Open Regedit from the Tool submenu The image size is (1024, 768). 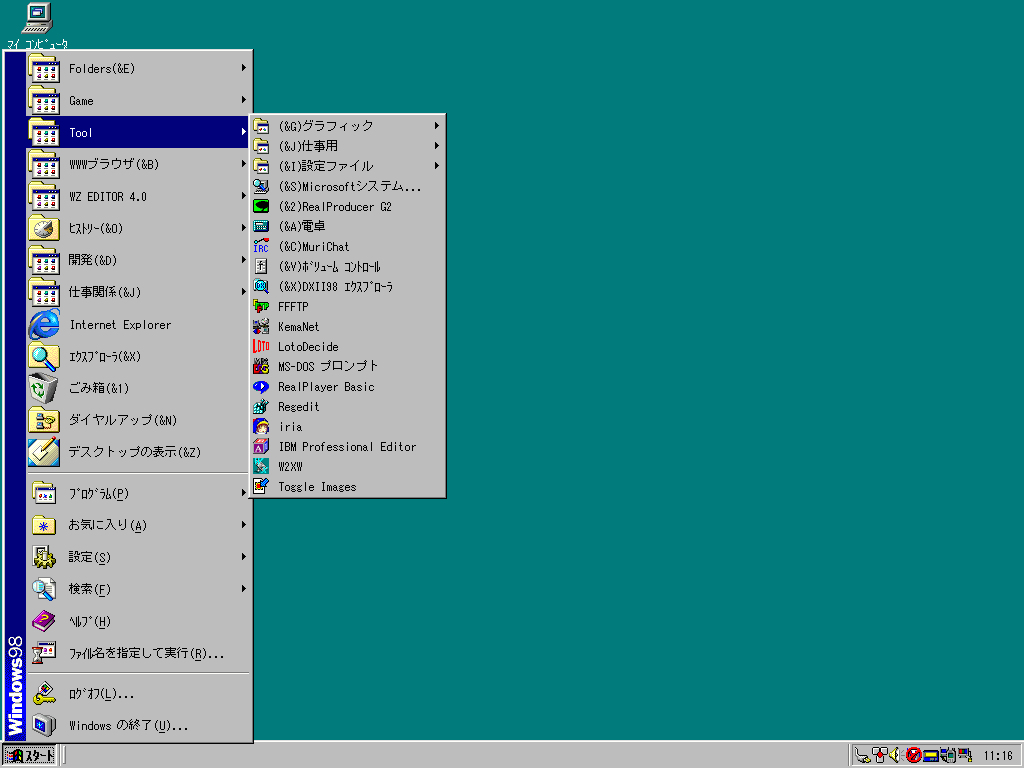347,406
